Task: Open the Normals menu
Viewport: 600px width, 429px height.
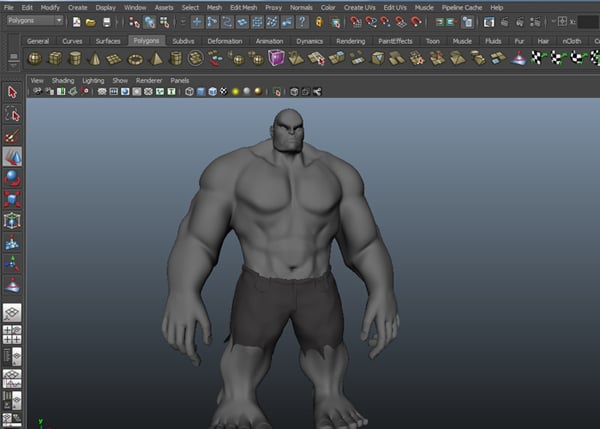Action: pyautogui.click(x=301, y=7)
